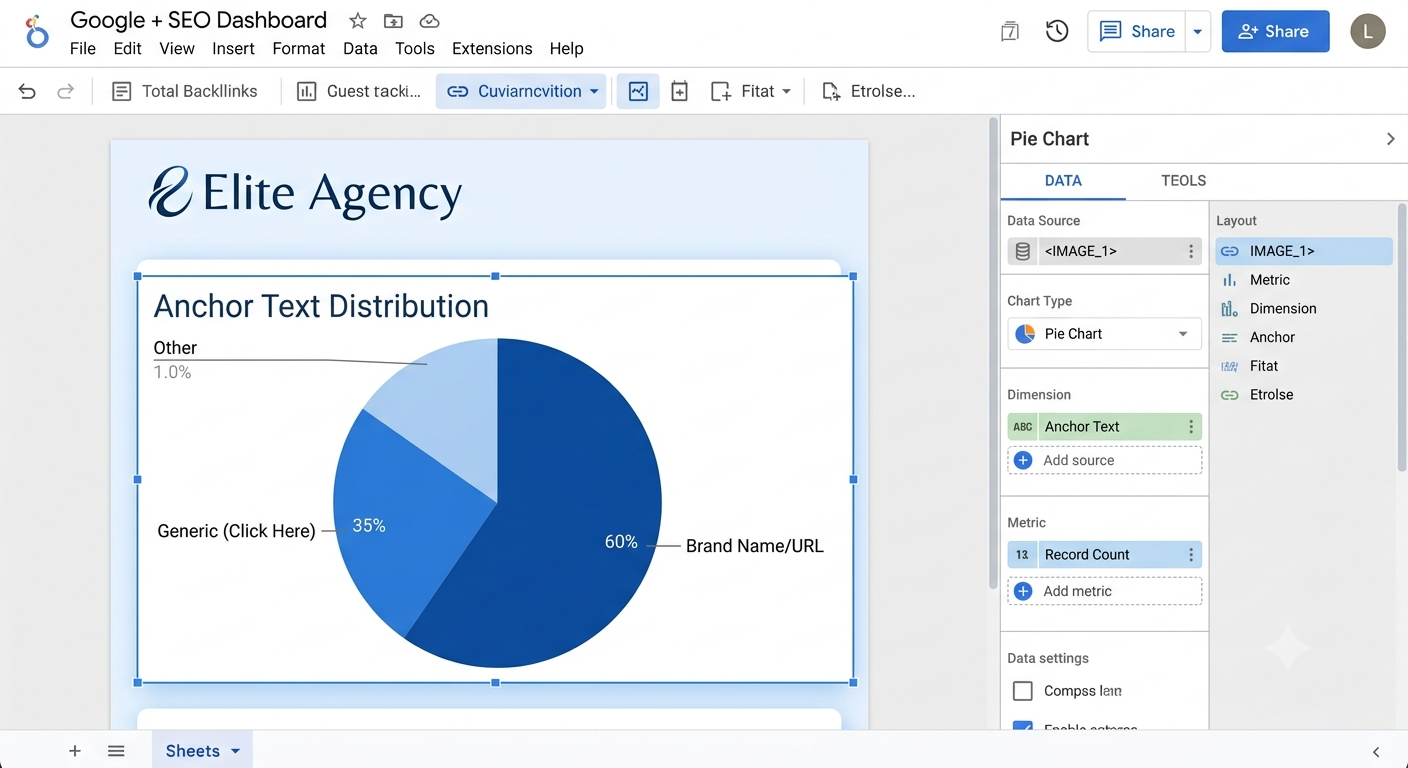Open the Format menu
The image size is (1408, 768).
(x=299, y=48)
